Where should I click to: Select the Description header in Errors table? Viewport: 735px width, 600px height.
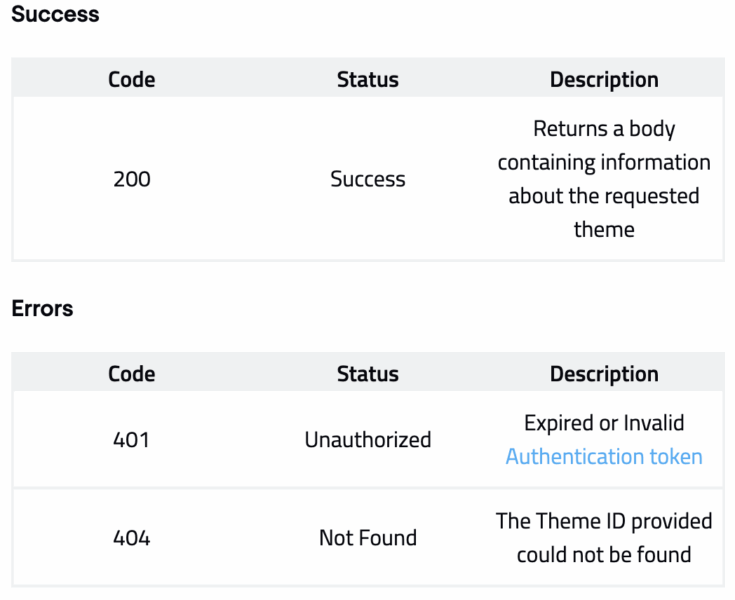tap(604, 374)
